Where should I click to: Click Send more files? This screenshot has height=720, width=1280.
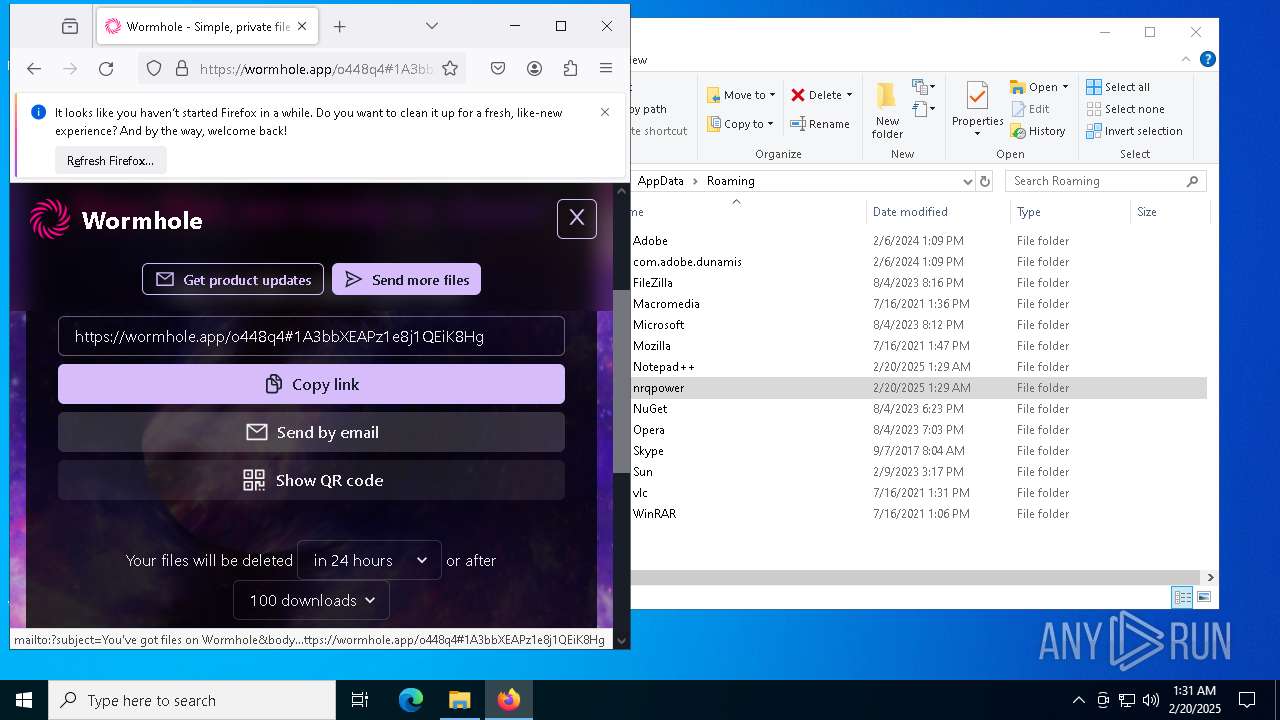coord(406,279)
